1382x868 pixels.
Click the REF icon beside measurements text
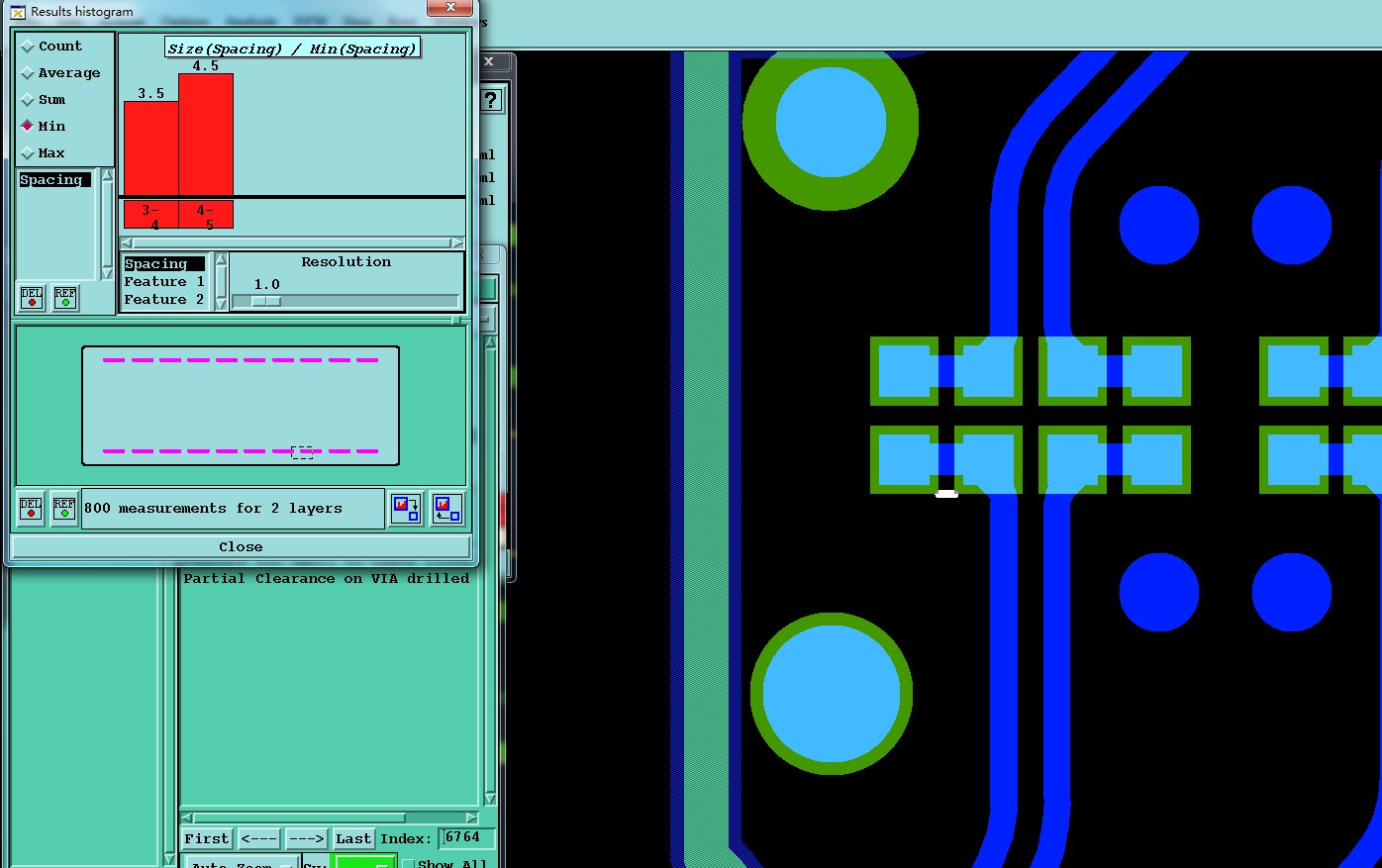64,509
